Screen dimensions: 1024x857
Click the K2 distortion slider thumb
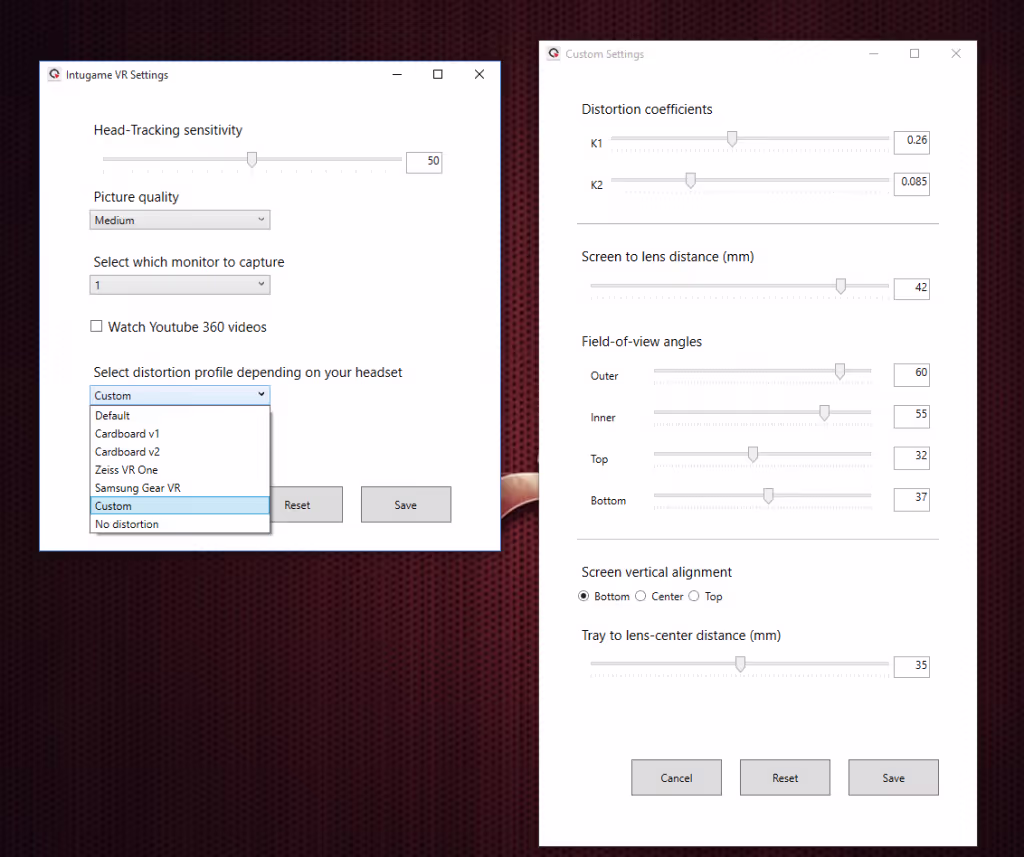tap(690, 180)
